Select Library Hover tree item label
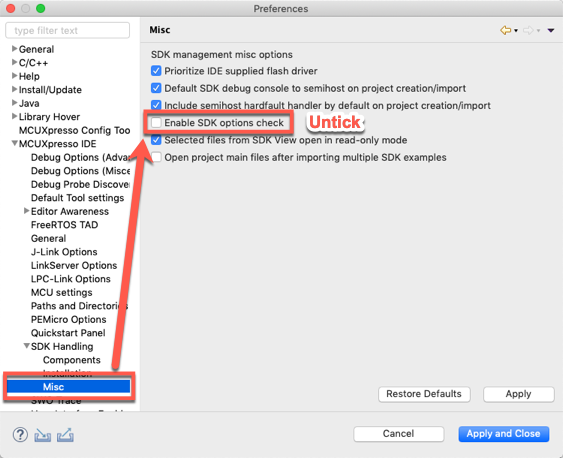 click(x=49, y=117)
